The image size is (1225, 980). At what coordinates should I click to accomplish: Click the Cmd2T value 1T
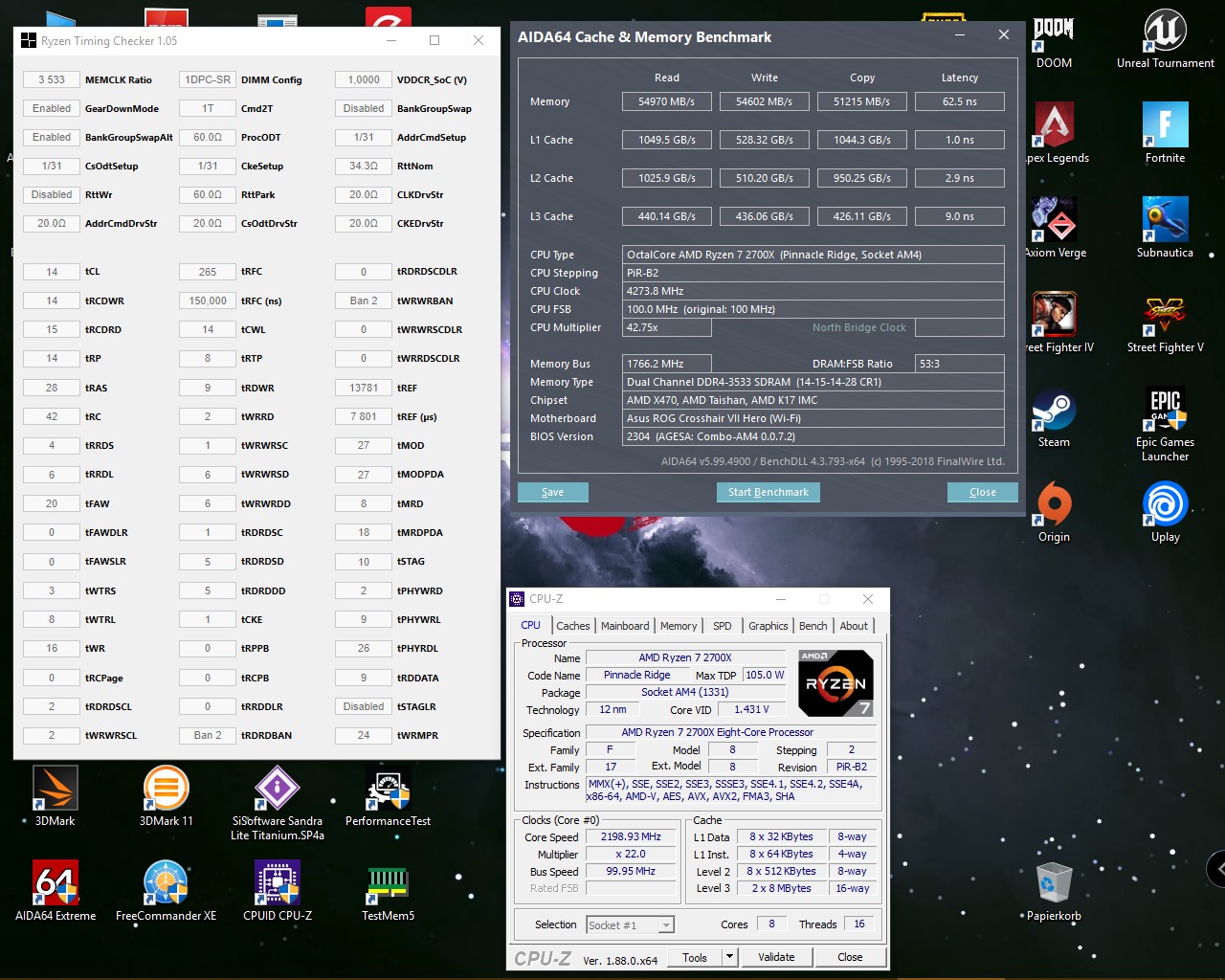click(208, 108)
